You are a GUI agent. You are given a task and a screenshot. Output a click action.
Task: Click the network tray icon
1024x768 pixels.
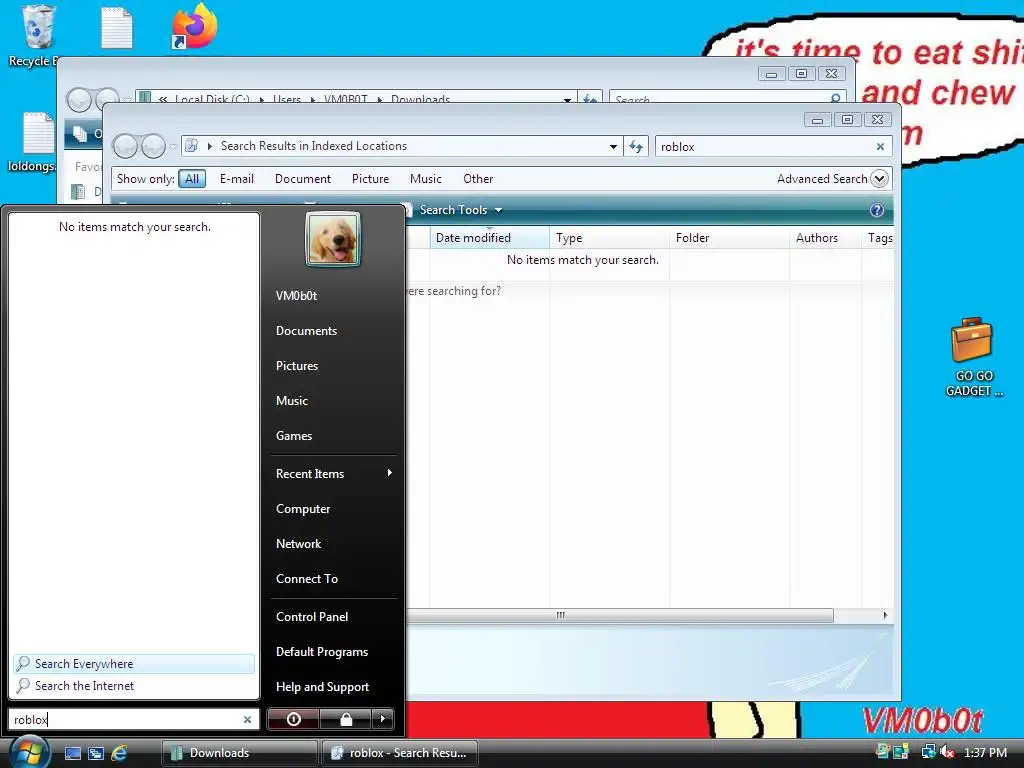pyautogui.click(x=928, y=752)
